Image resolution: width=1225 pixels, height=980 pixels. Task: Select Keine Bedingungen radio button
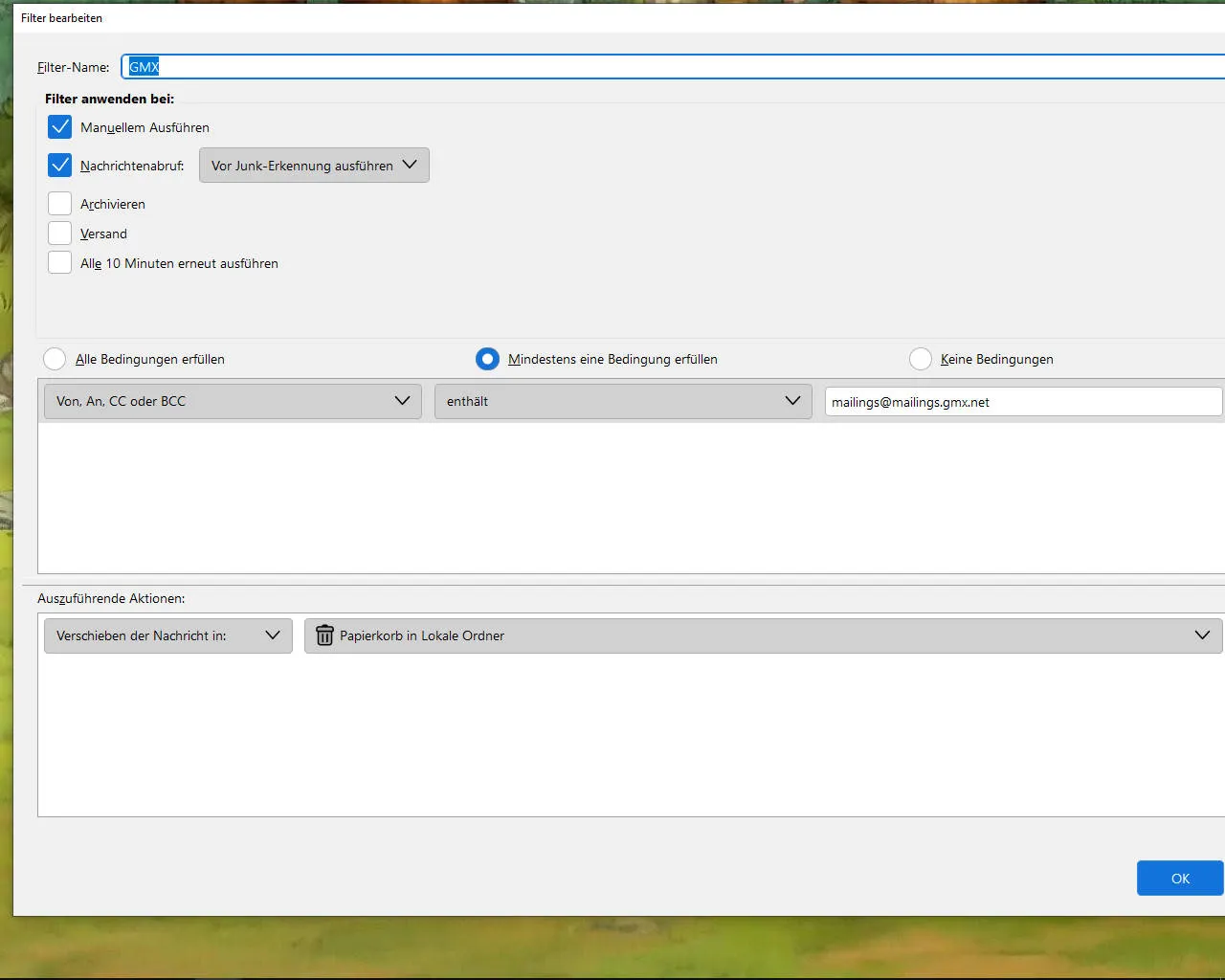(920, 359)
